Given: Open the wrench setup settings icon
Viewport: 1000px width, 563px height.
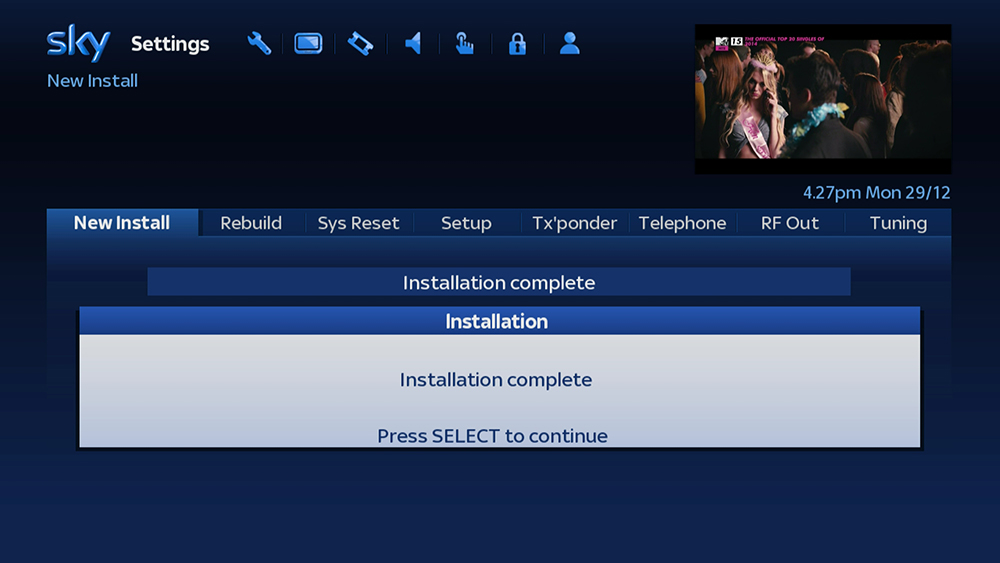Looking at the screenshot, I should (x=259, y=43).
